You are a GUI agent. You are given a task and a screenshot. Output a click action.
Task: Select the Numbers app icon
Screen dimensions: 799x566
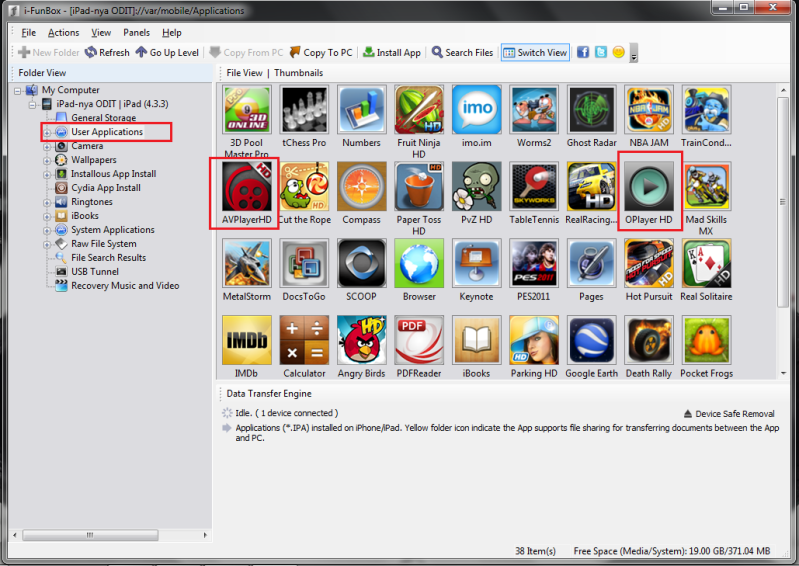click(x=361, y=110)
